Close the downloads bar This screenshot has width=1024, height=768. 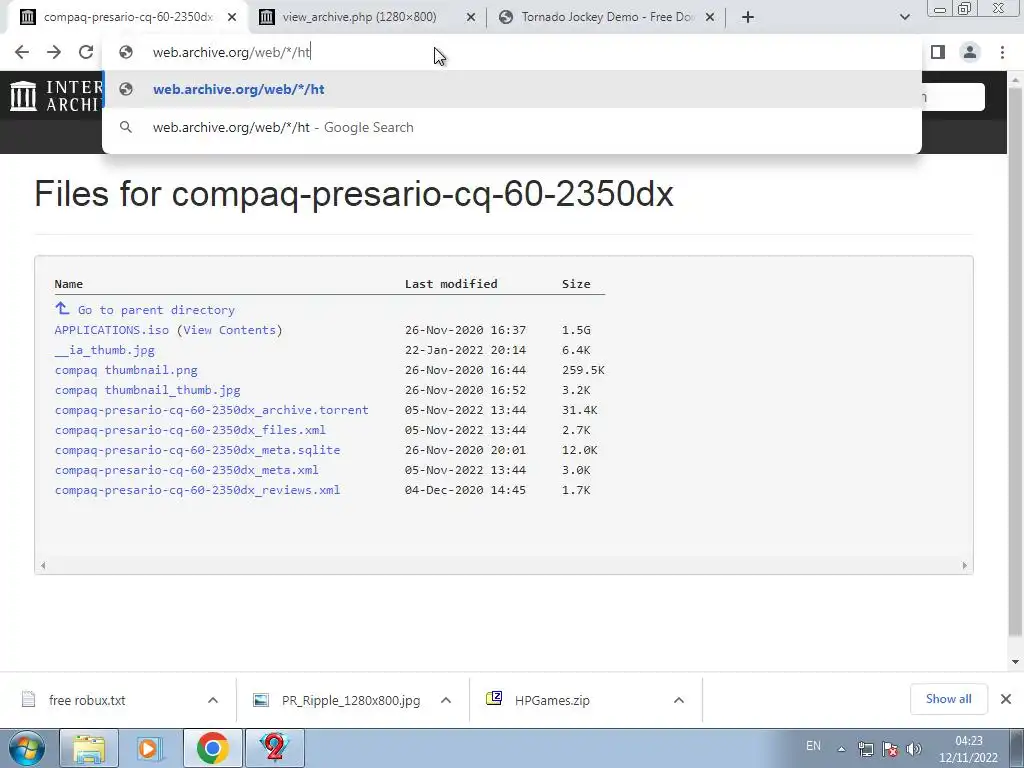coord(1006,699)
